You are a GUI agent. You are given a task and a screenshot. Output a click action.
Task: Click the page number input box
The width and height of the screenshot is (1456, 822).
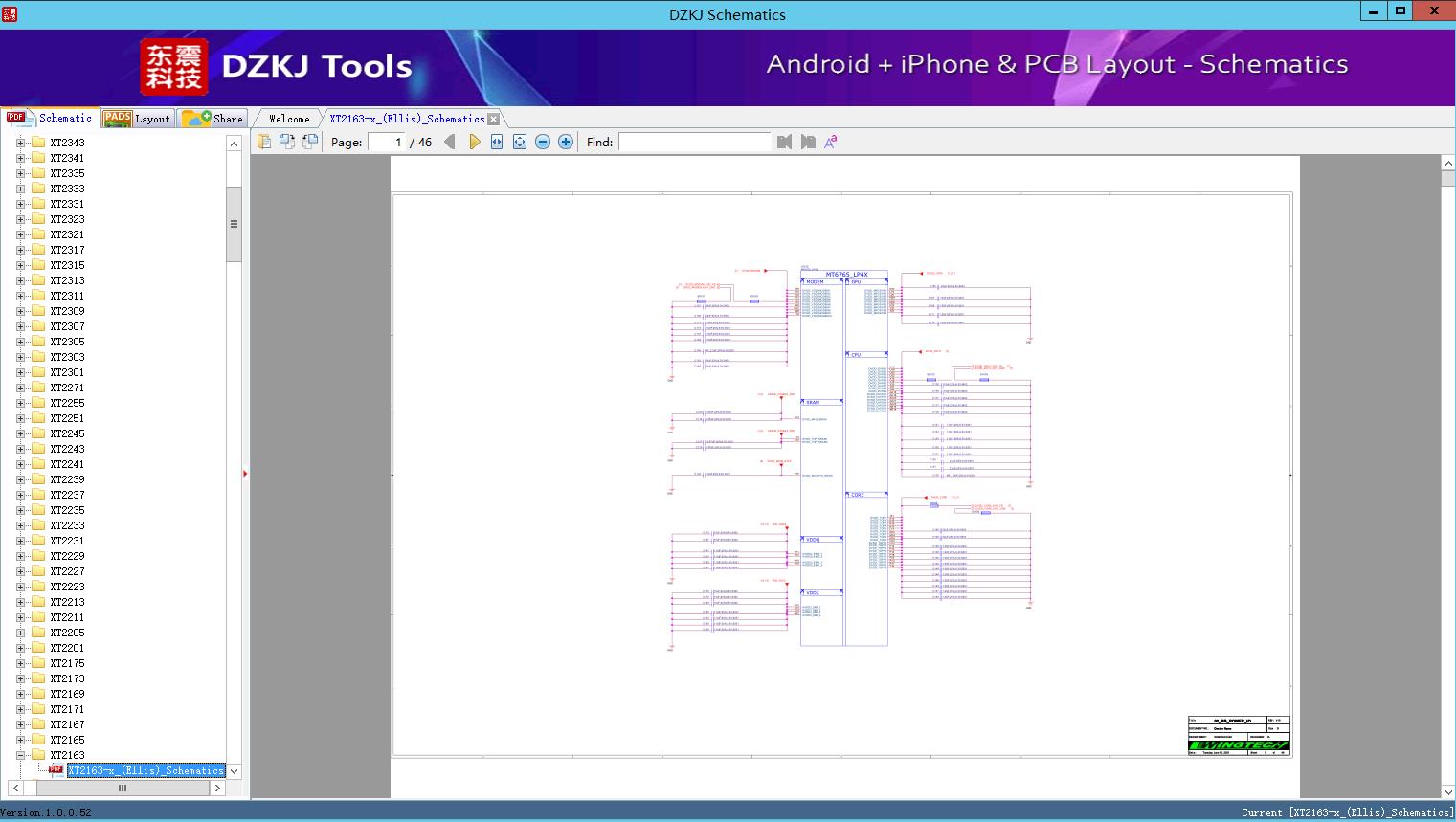387,142
